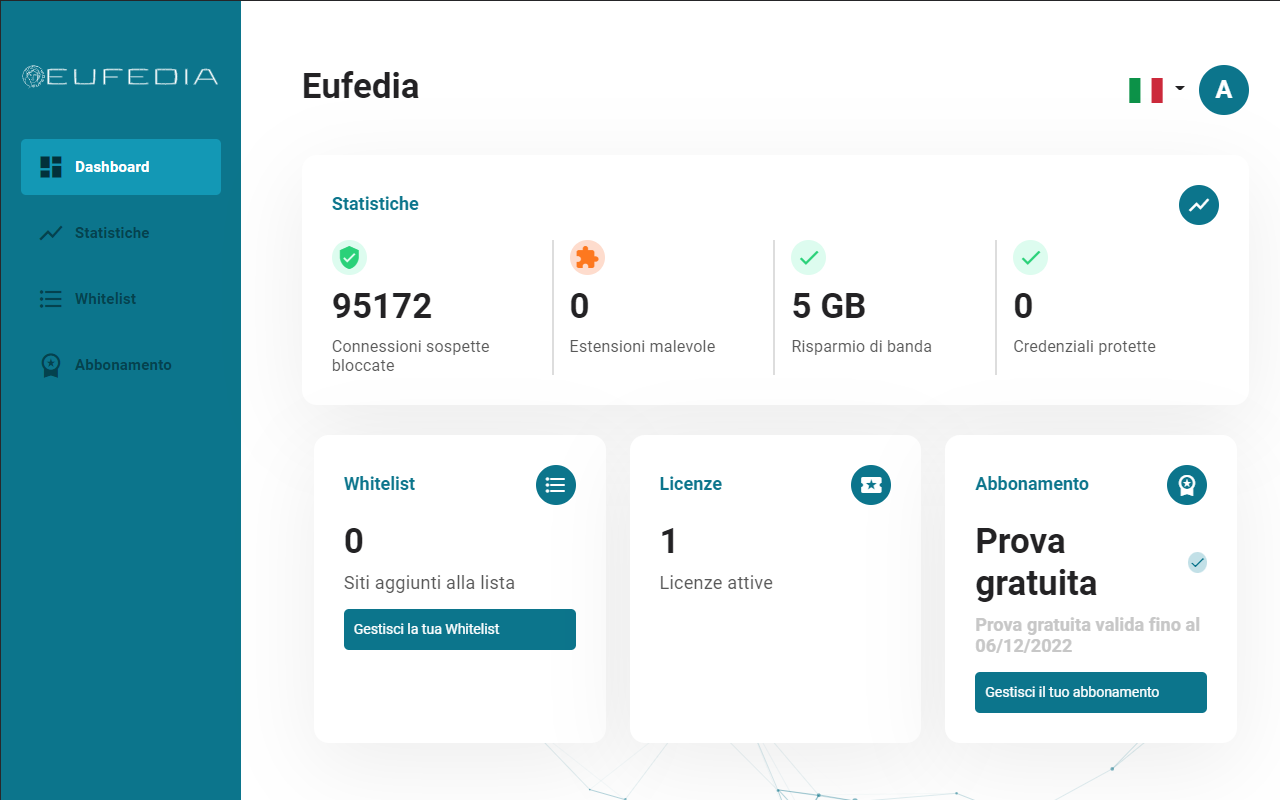The height and width of the screenshot is (800, 1280).
Task: Open Abbonamento in the sidebar menu
Action: pyautogui.click(x=122, y=365)
